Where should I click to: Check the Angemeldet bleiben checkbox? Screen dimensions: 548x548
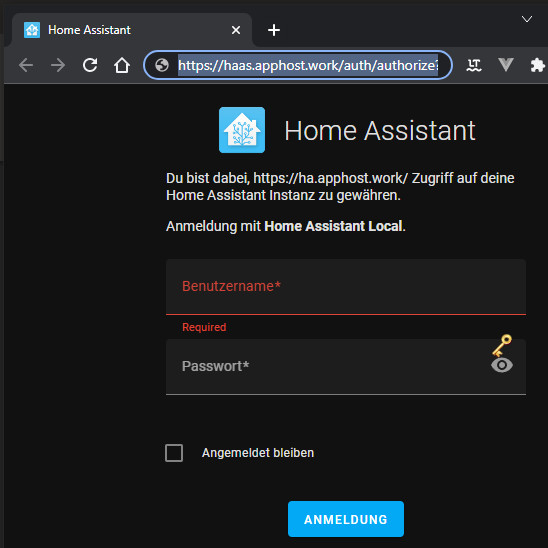pos(174,453)
